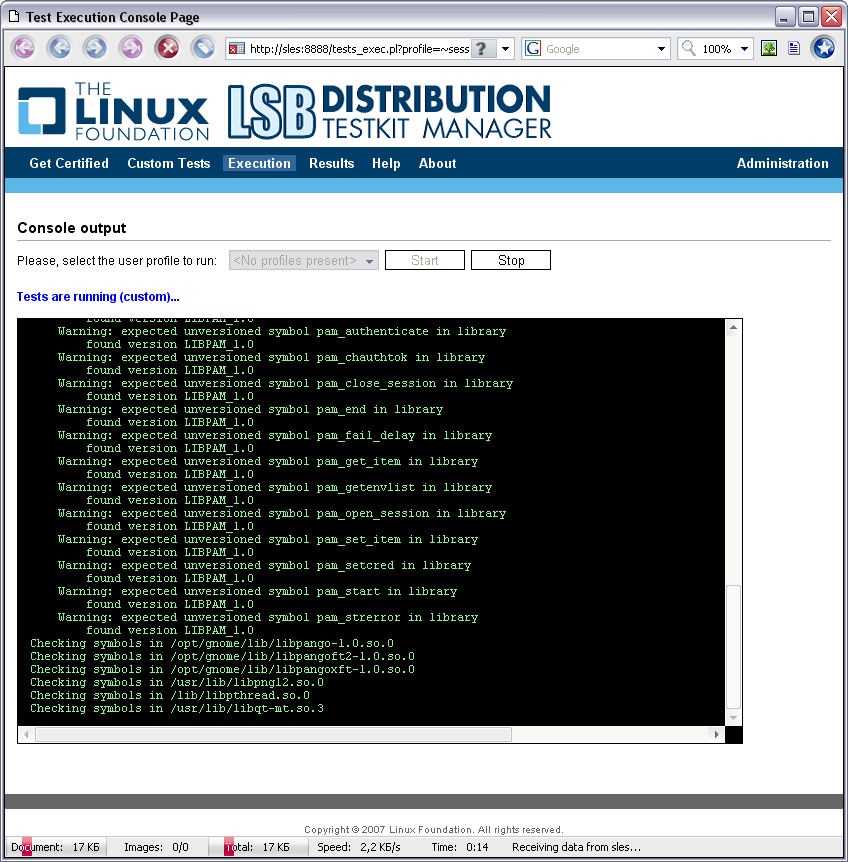Open the Custom Tests tab
The height and width of the screenshot is (862, 848).
click(169, 163)
